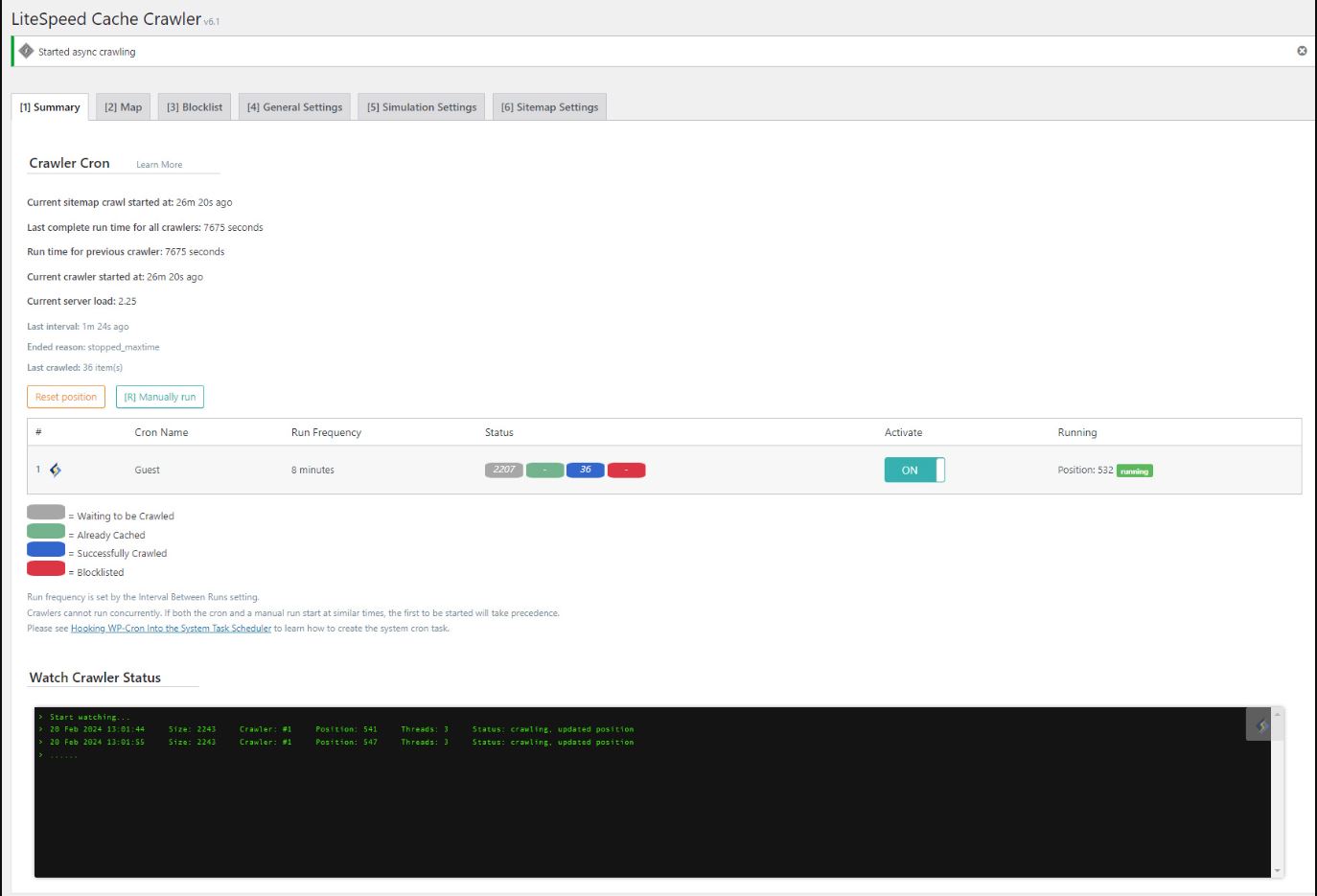1317x896 pixels.
Task: Switch to the Map tab
Action: click(x=123, y=107)
